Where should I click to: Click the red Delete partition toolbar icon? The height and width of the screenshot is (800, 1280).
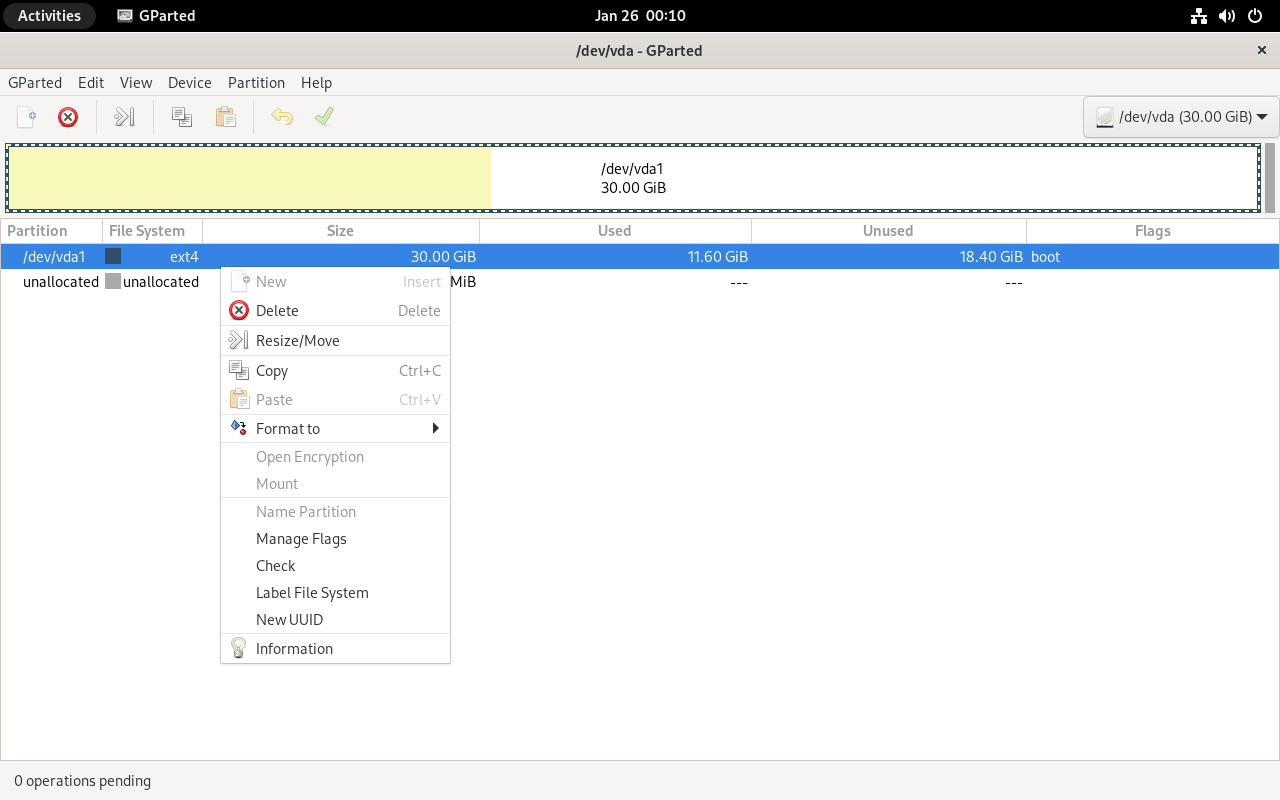pos(68,117)
